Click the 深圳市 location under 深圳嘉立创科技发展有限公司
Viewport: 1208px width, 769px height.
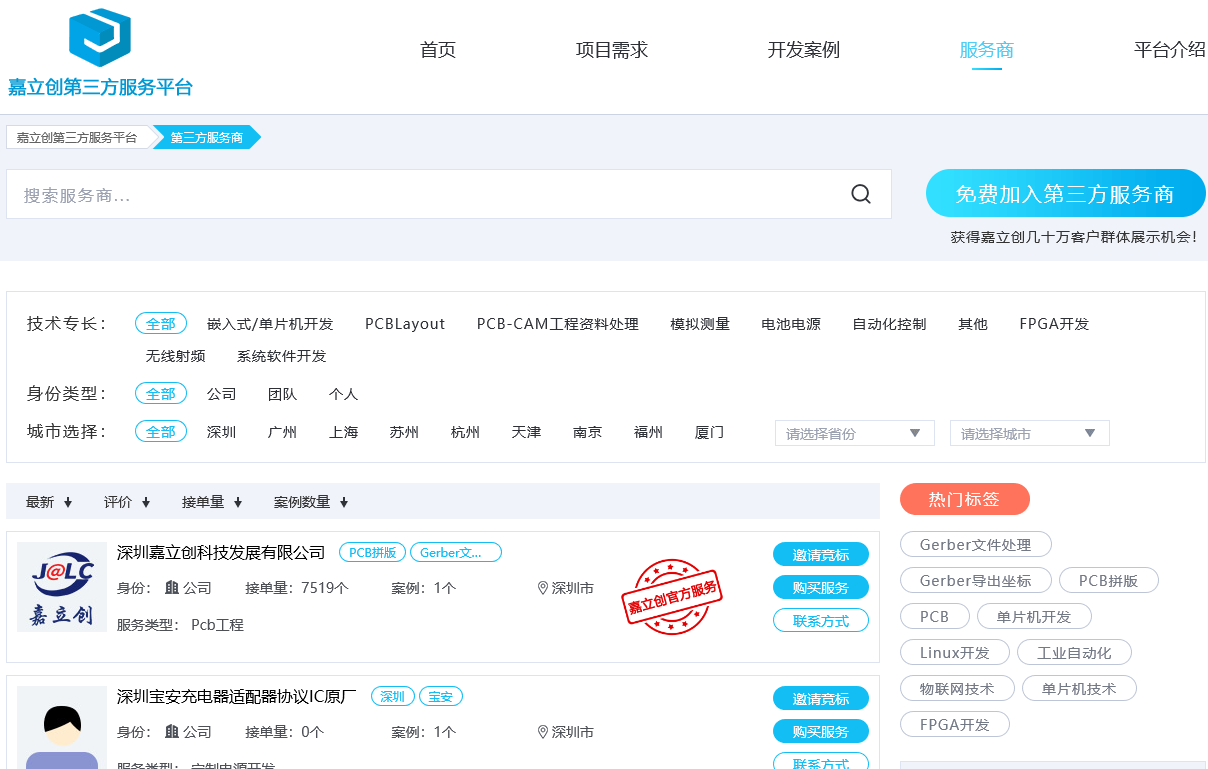click(566, 588)
